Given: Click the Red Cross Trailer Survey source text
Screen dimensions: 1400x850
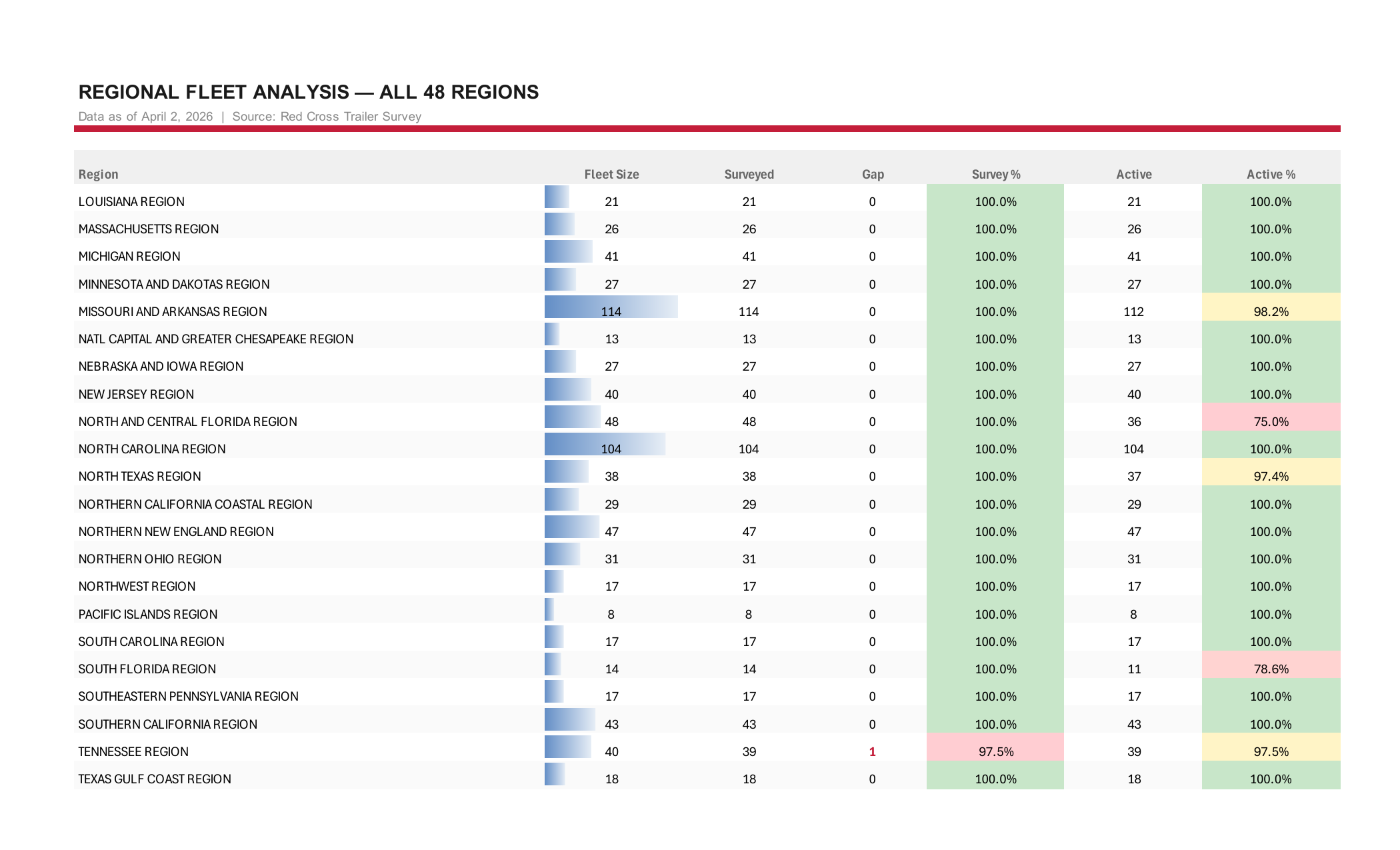Looking at the screenshot, I should click(x=351, y=117).
